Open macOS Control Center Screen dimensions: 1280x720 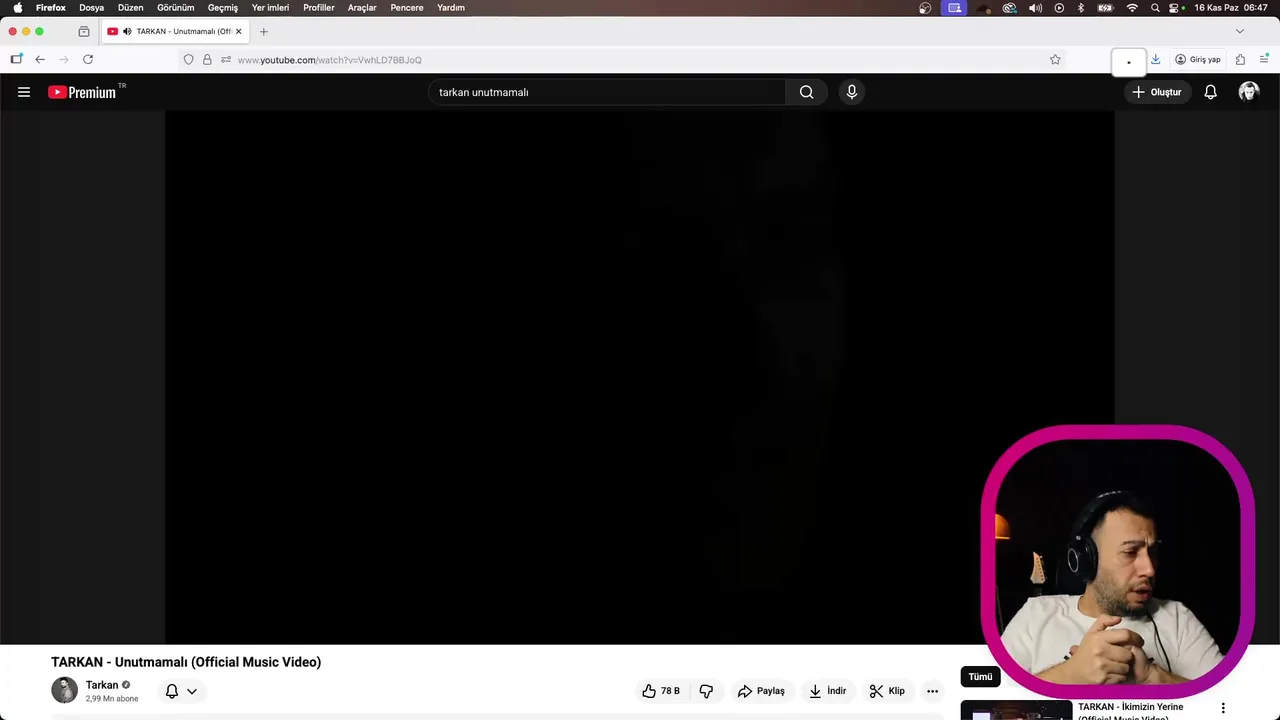[1176, 8]
